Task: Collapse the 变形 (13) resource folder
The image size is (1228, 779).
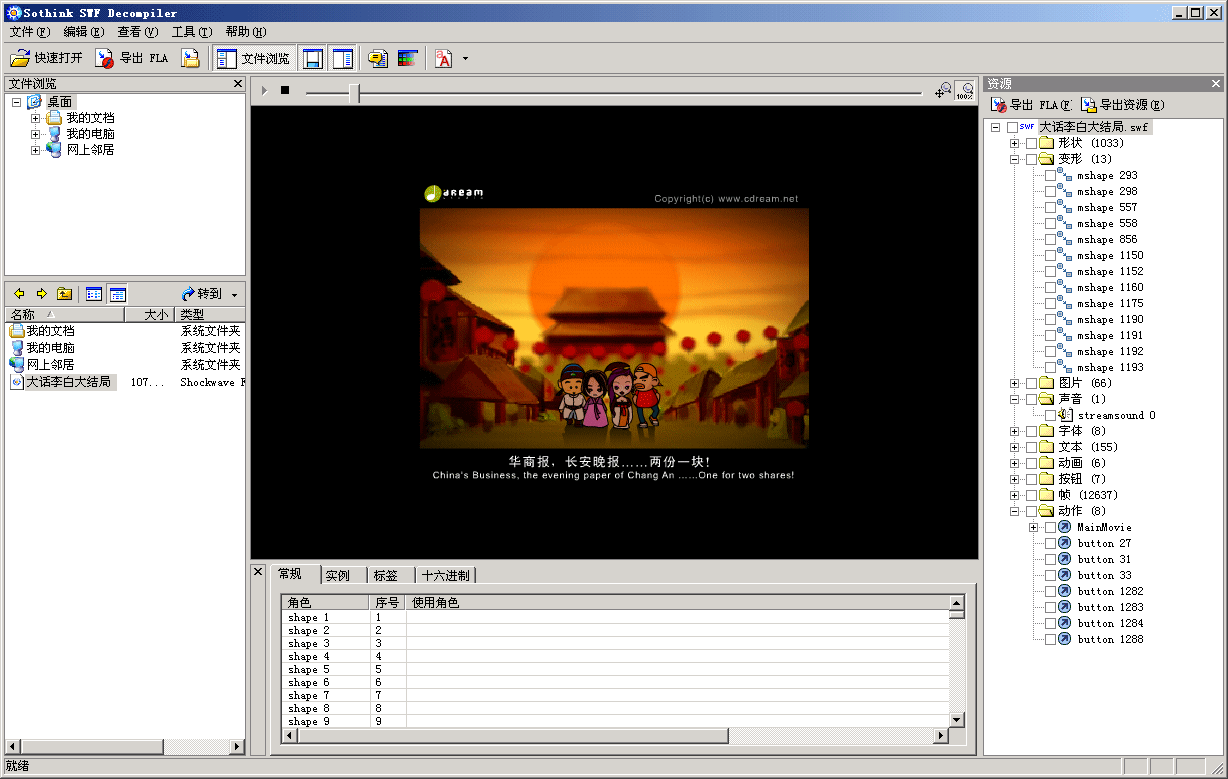Action: [x=1014, y=159]
